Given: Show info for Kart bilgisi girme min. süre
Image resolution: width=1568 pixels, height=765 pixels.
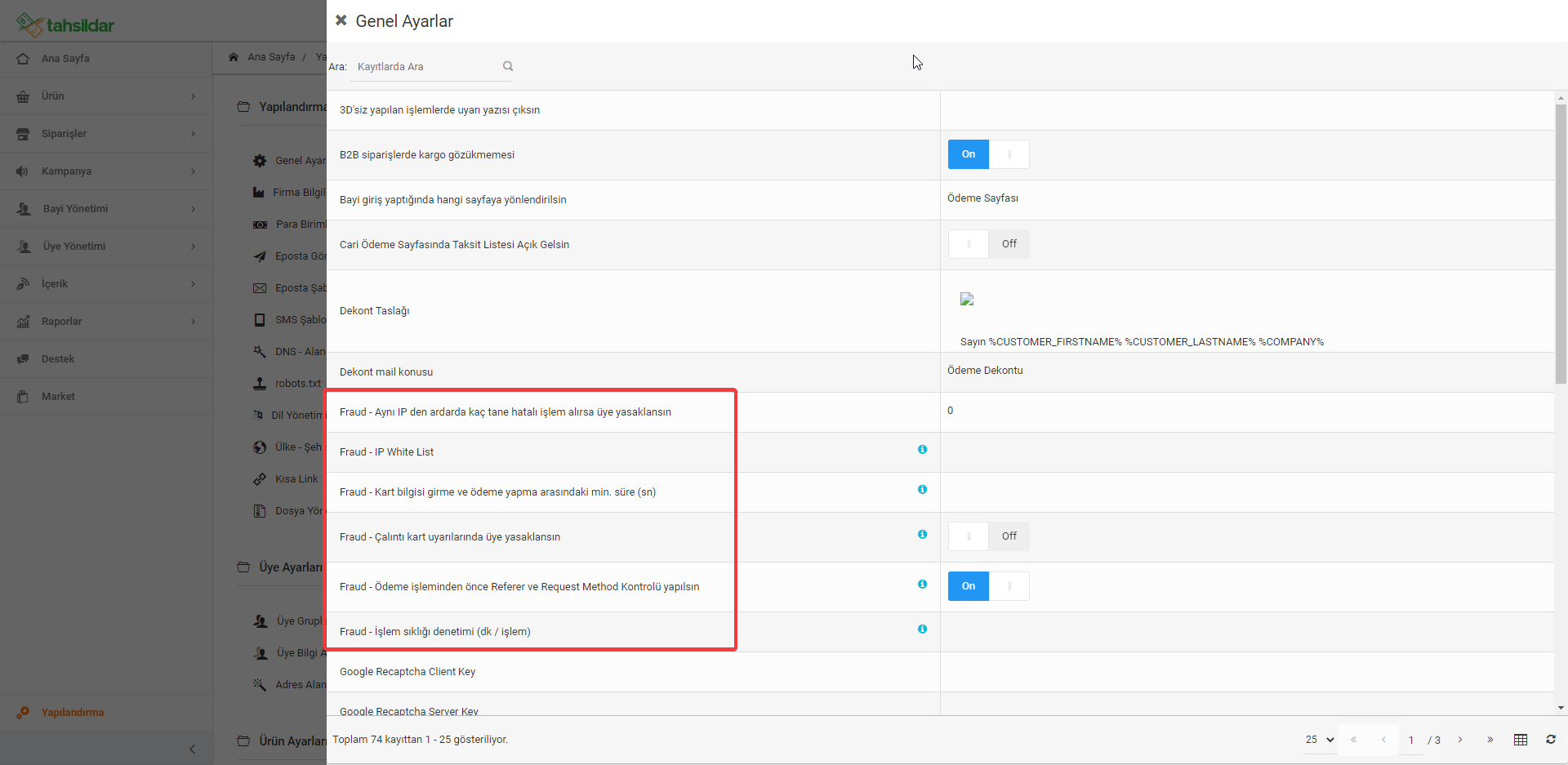Looking at the screenshot, I should (922, 490).
